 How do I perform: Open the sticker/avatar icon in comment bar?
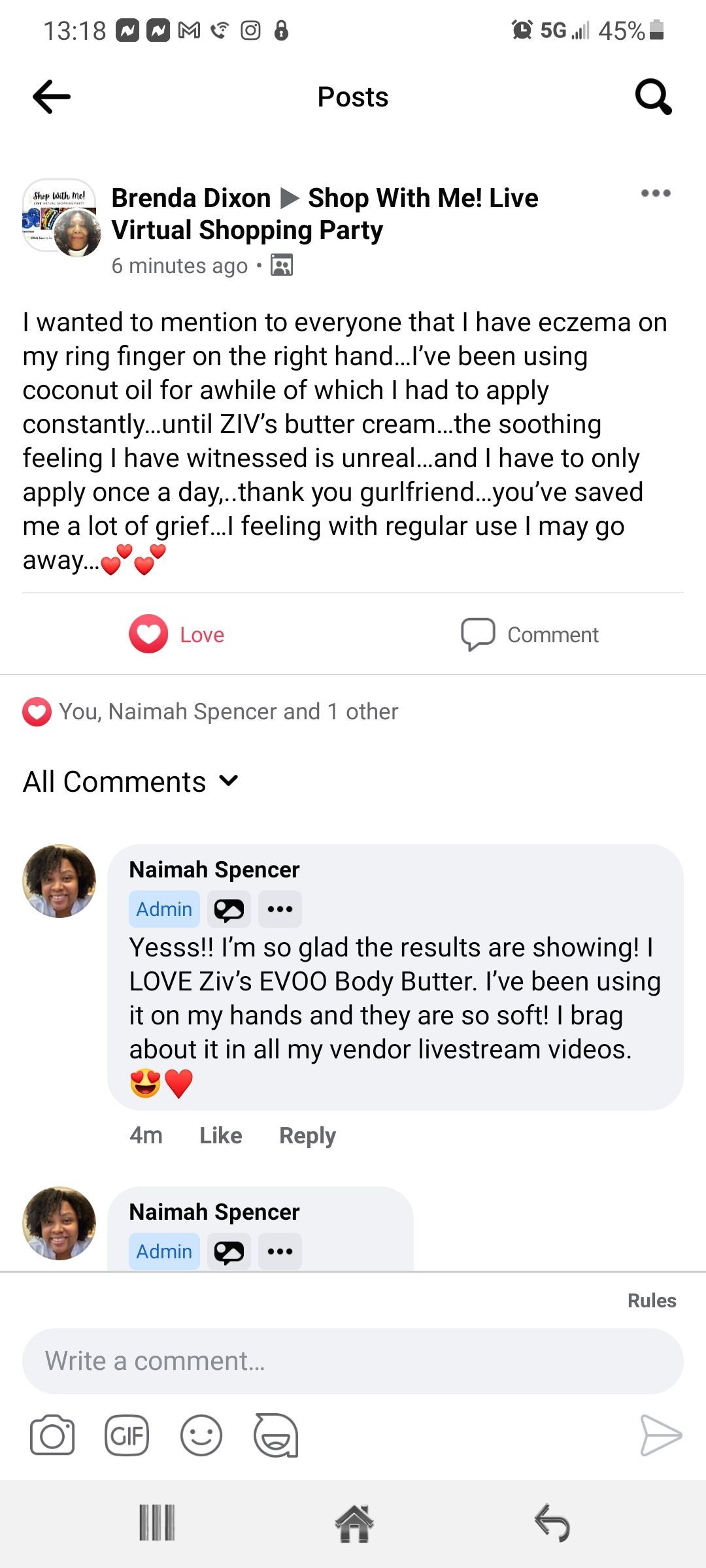[x=276, y=1435]
